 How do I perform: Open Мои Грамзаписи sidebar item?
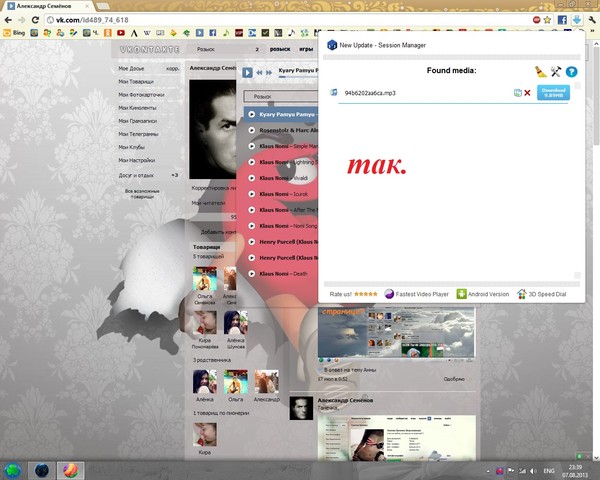(138, 121)
